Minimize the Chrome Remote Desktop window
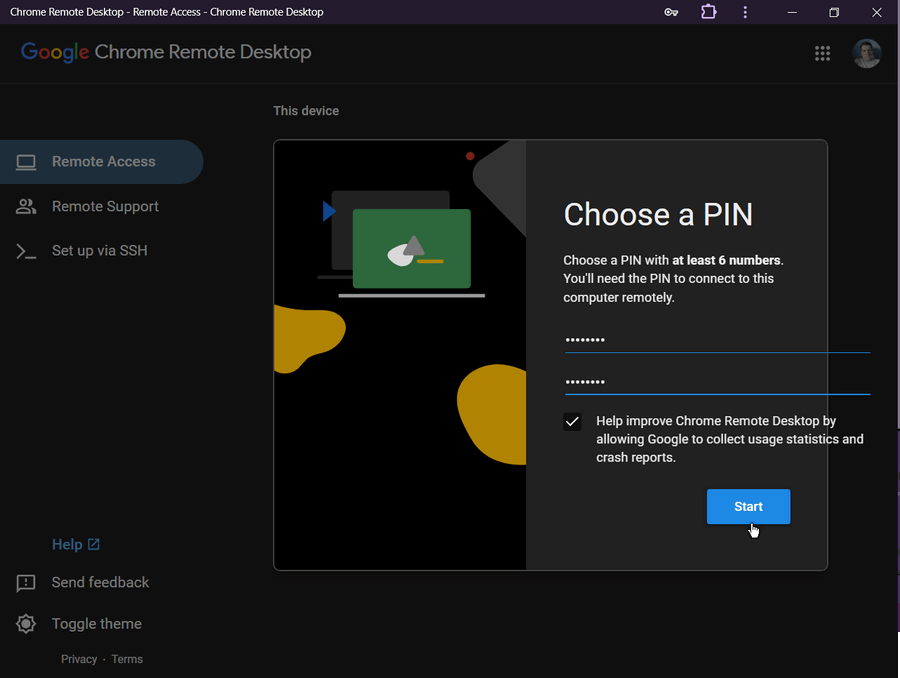The height and width of the screenshot is (678, 900). (x=792, y=12)
